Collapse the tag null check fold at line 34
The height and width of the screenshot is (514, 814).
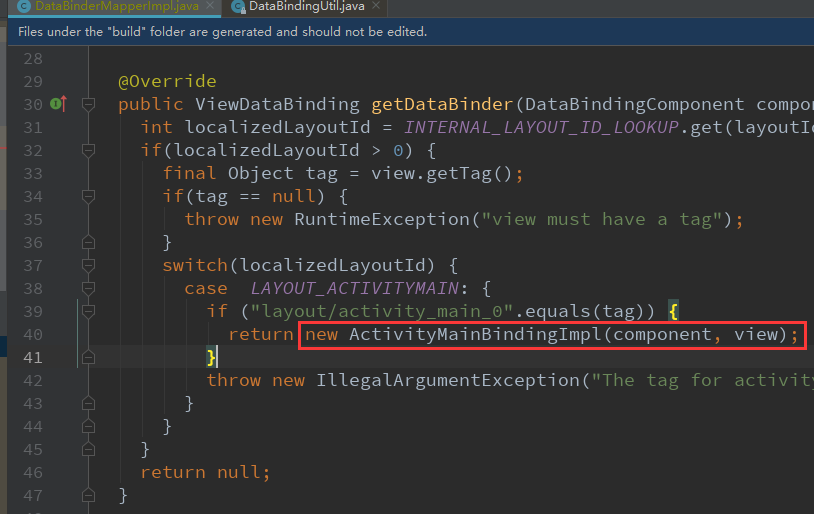pyautogui.click(x=88, y=196)
